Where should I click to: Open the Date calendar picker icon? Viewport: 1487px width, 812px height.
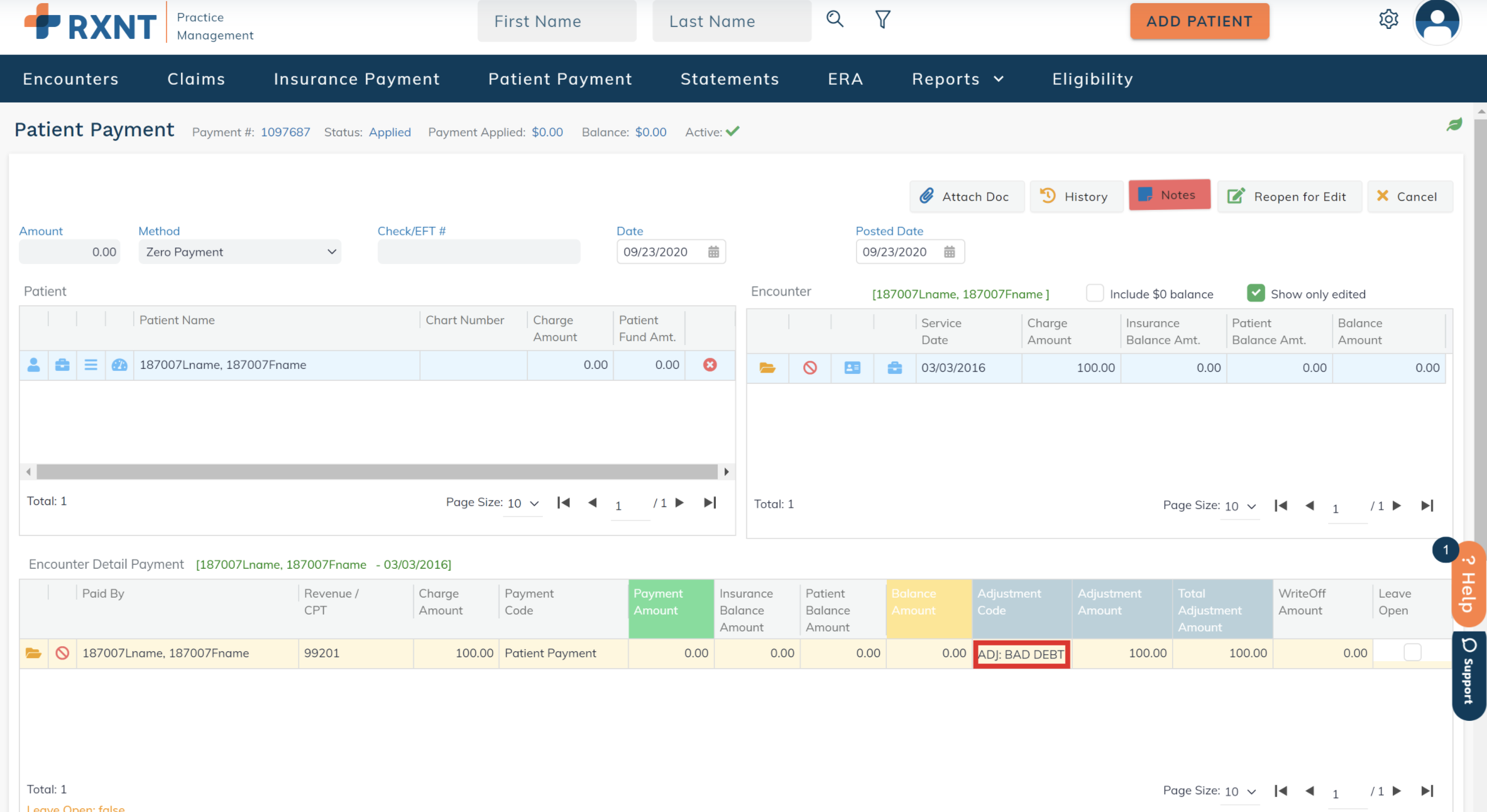(x=713, y=252)
